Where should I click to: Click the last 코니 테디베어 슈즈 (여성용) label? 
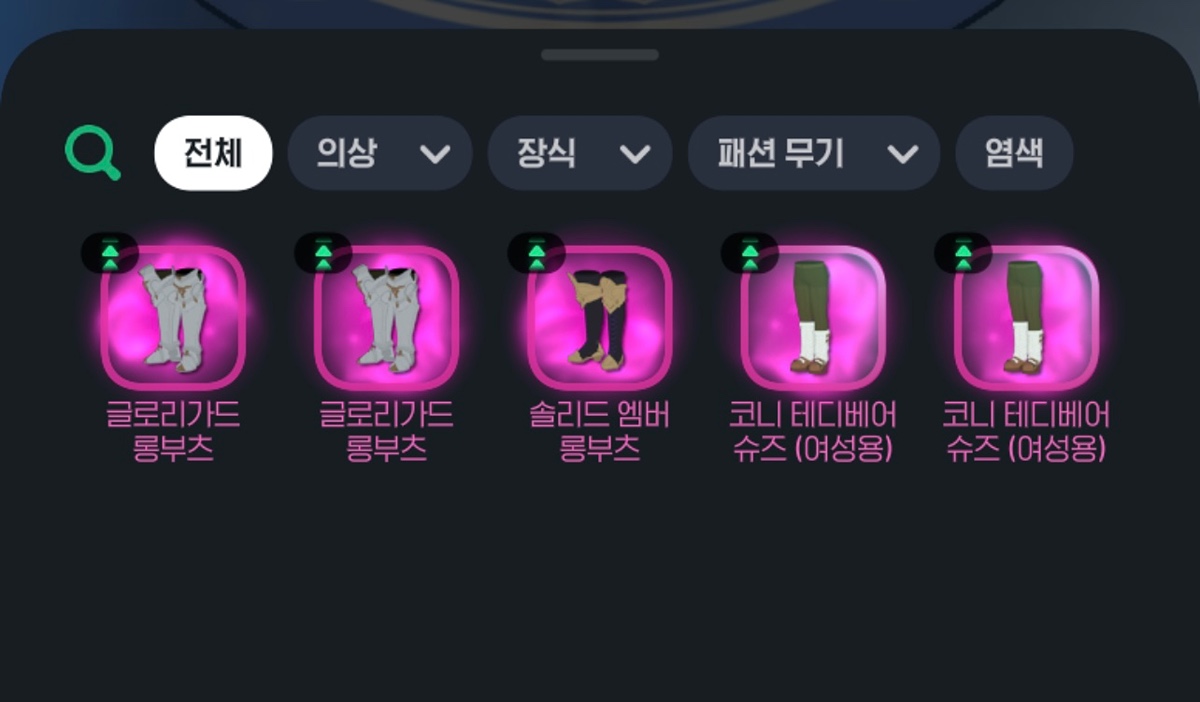(x=1026, y=432)
